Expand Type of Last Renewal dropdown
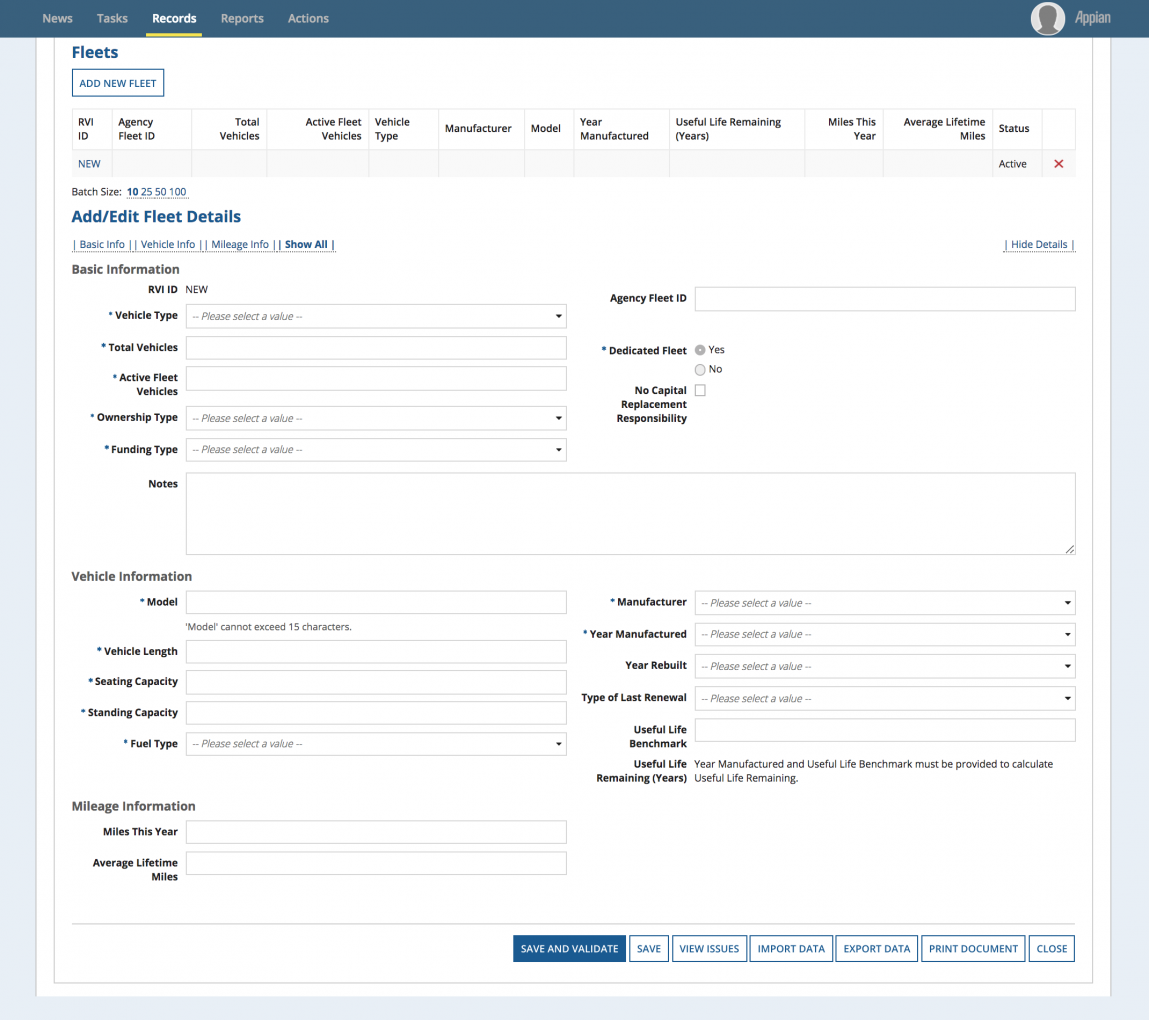 pos(884,698)
